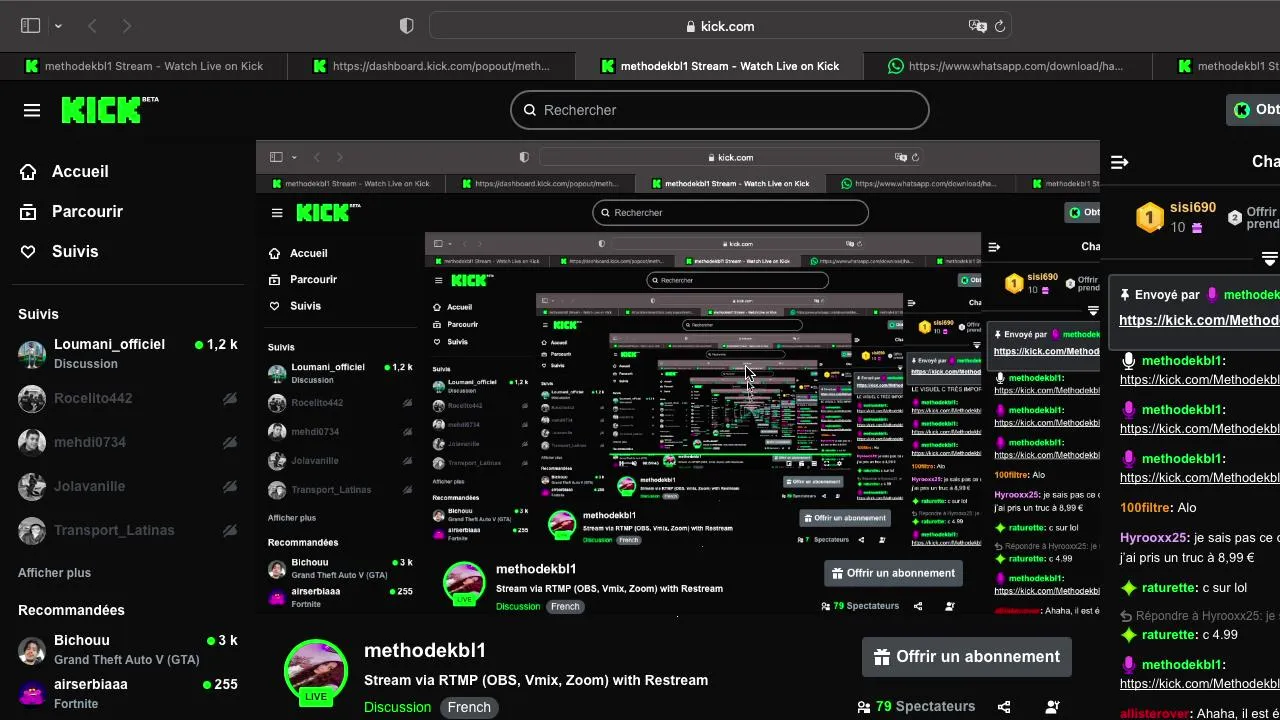This screenshot has width=1280, height=720.
Task: Open the hamburger menu beside the large Kick logo
Action: [x=32, y=110]
